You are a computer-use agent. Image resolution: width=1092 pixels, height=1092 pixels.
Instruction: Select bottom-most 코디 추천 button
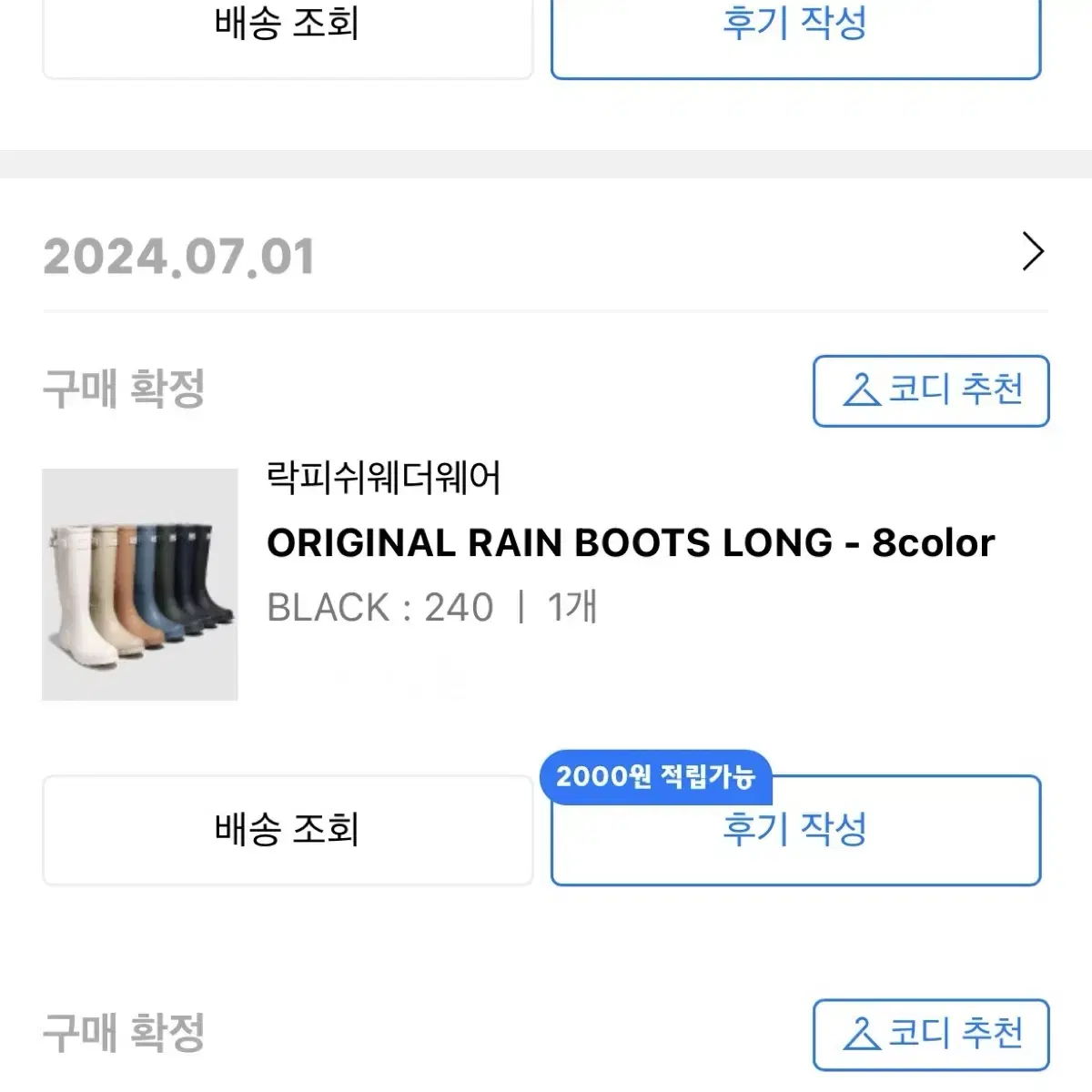coord(931,1036)
